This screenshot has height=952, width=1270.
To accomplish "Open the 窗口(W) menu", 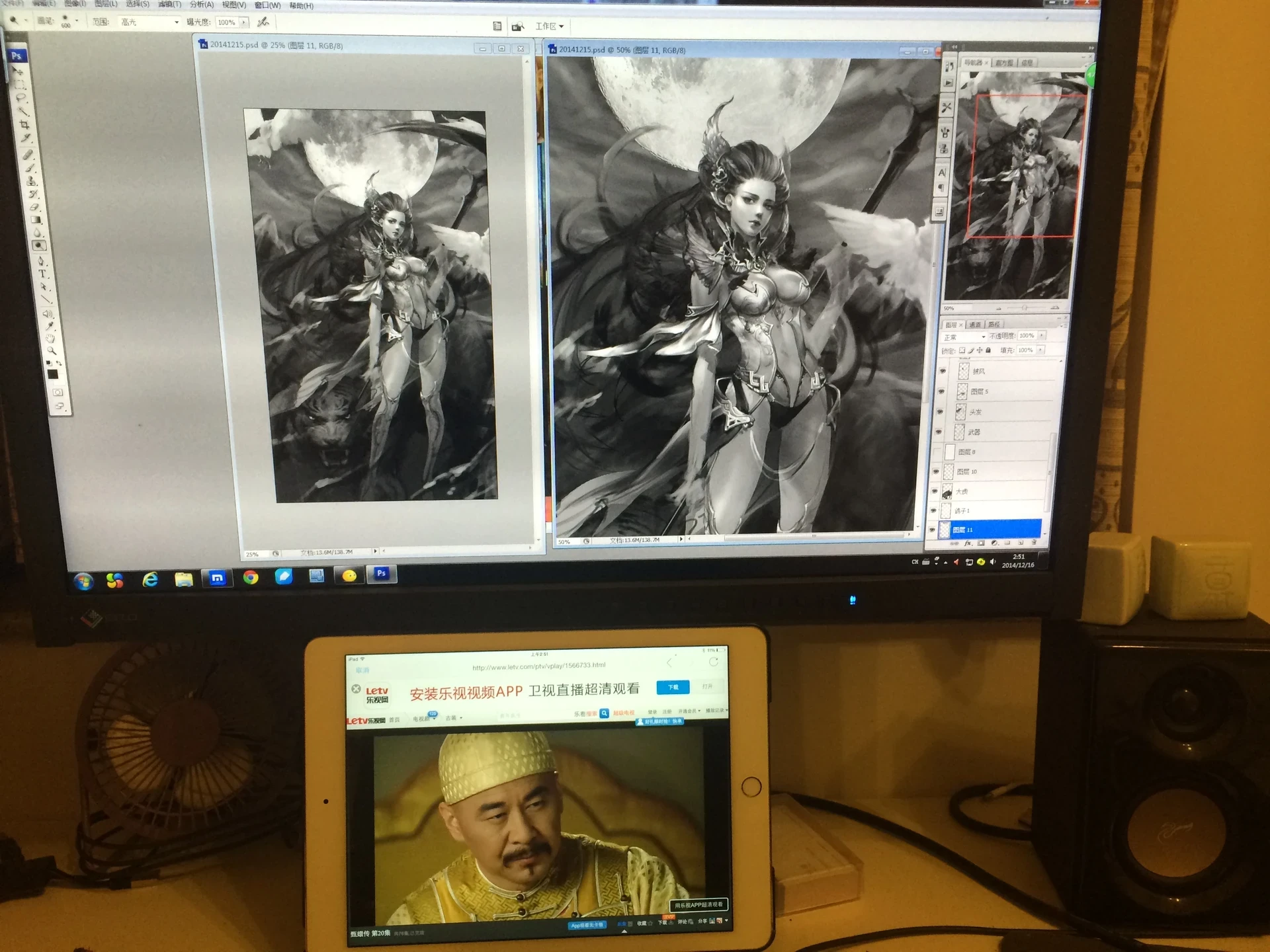I will [x=267, y=5].
